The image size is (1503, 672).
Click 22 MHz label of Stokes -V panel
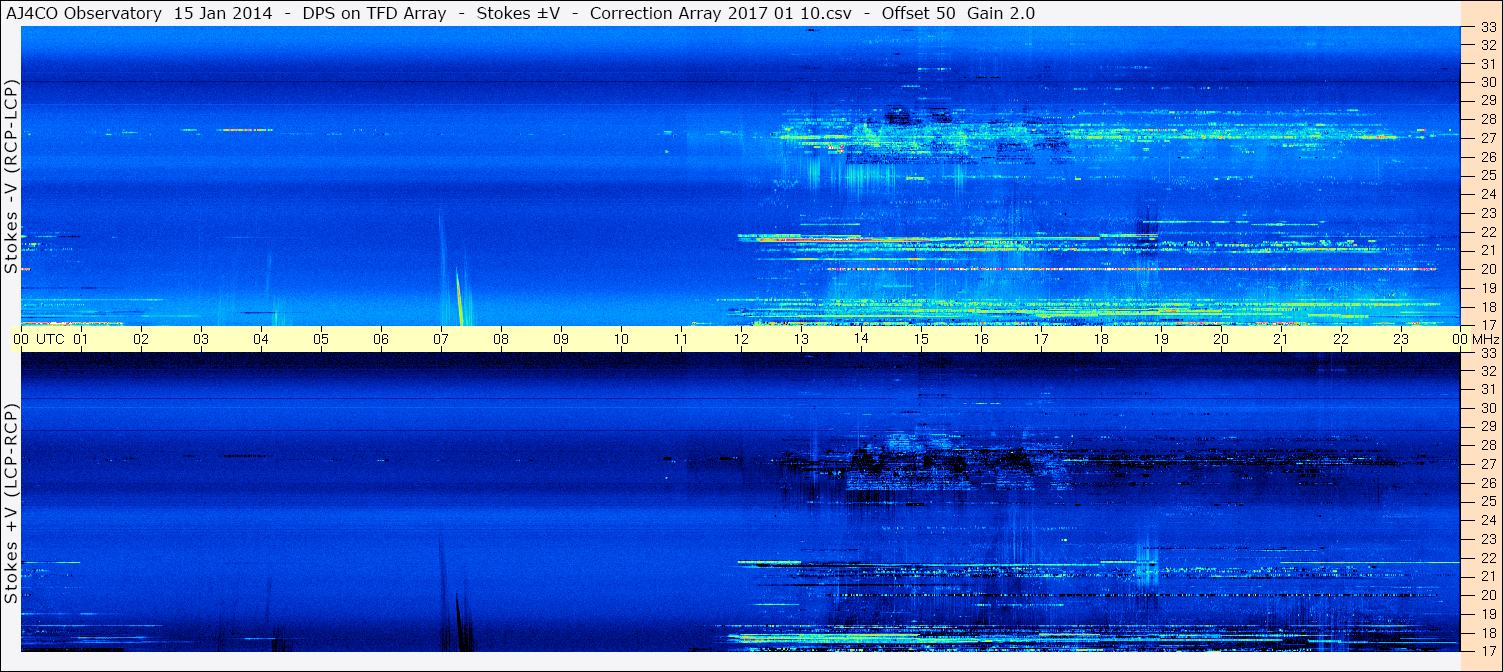pyautogui.click(x=1488, y=232)
